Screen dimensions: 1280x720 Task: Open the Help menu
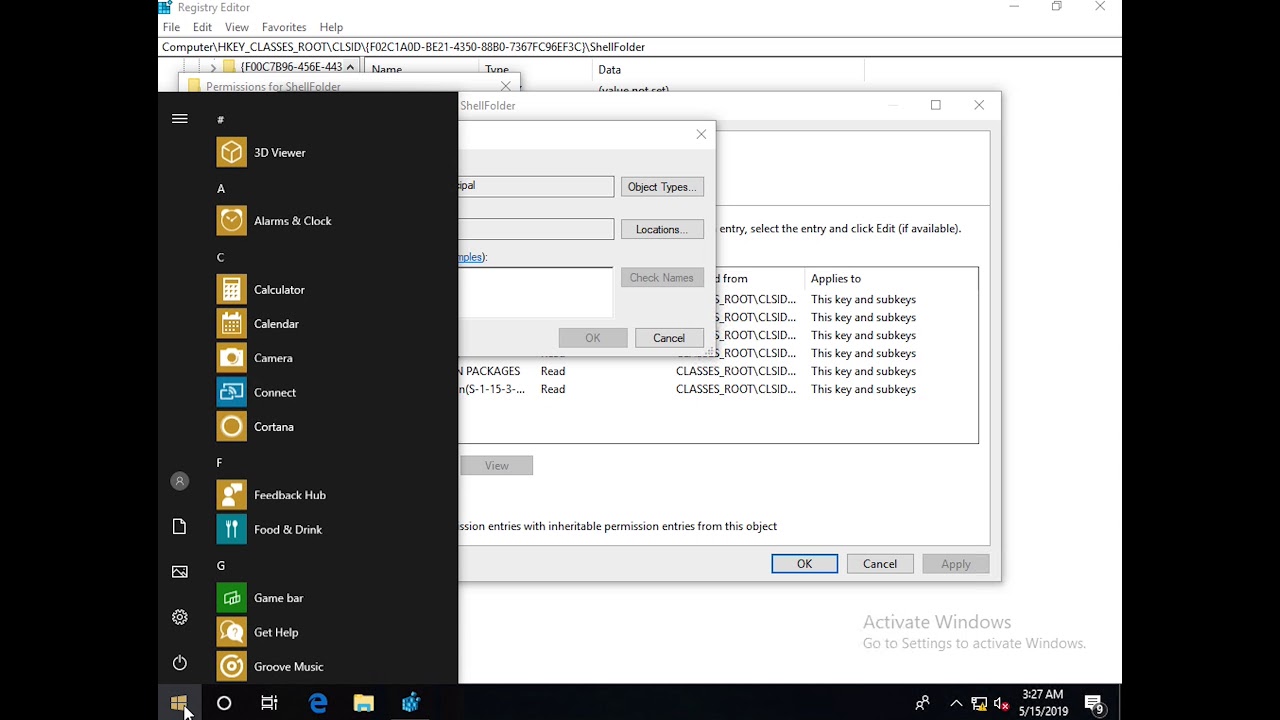331,27
